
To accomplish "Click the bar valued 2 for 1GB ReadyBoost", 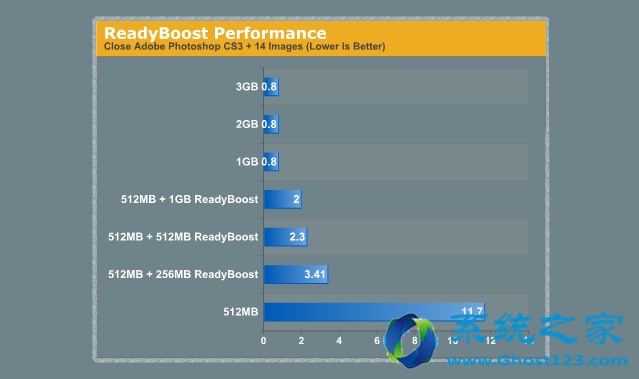I will (283, 199).
